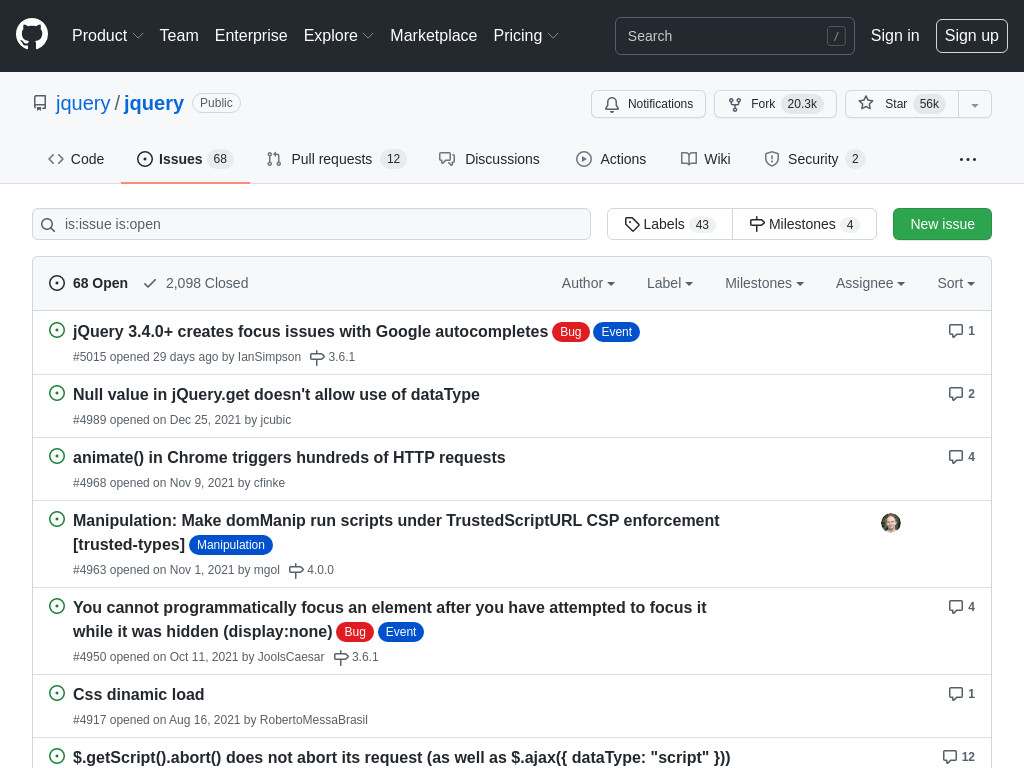Open the Marketplace link
1024x768 pixels.
434,35
